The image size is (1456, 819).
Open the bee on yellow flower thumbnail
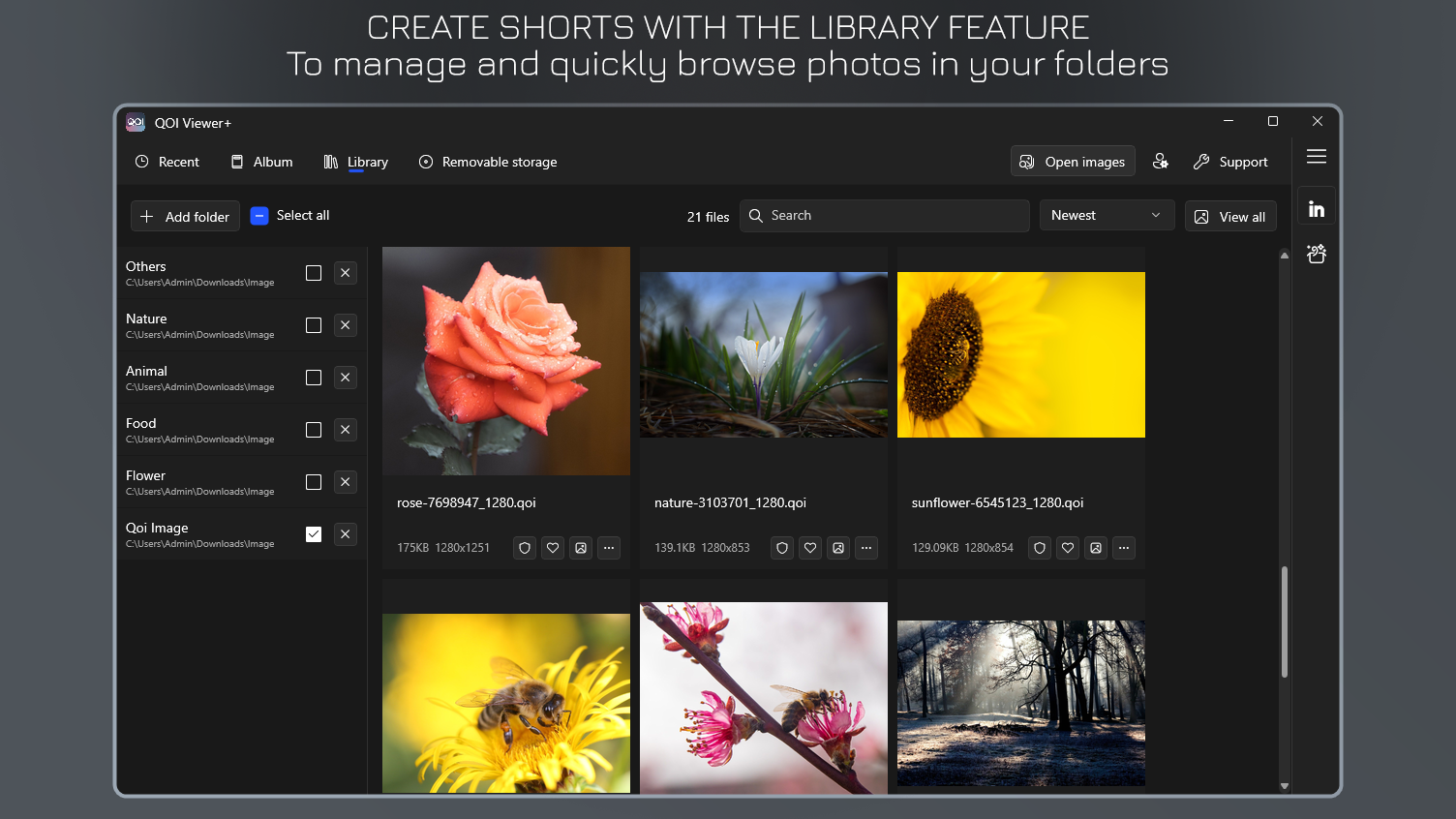506,703
